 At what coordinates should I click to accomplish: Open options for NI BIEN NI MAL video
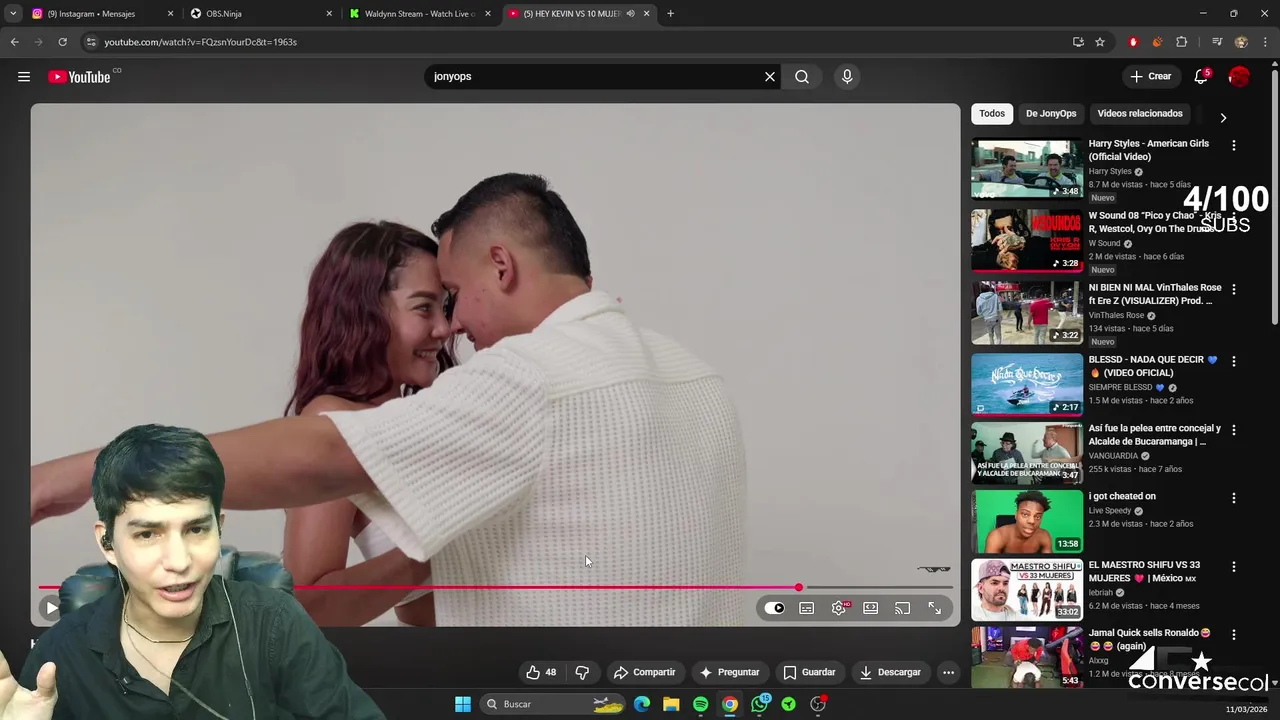pyautogui.click(x=1234, y=289)
